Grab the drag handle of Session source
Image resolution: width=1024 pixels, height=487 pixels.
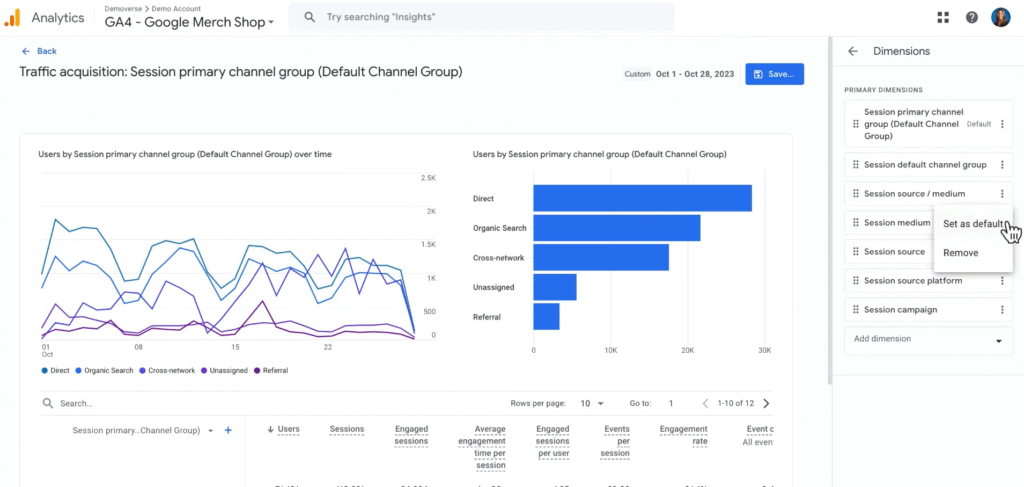(856, 252)
